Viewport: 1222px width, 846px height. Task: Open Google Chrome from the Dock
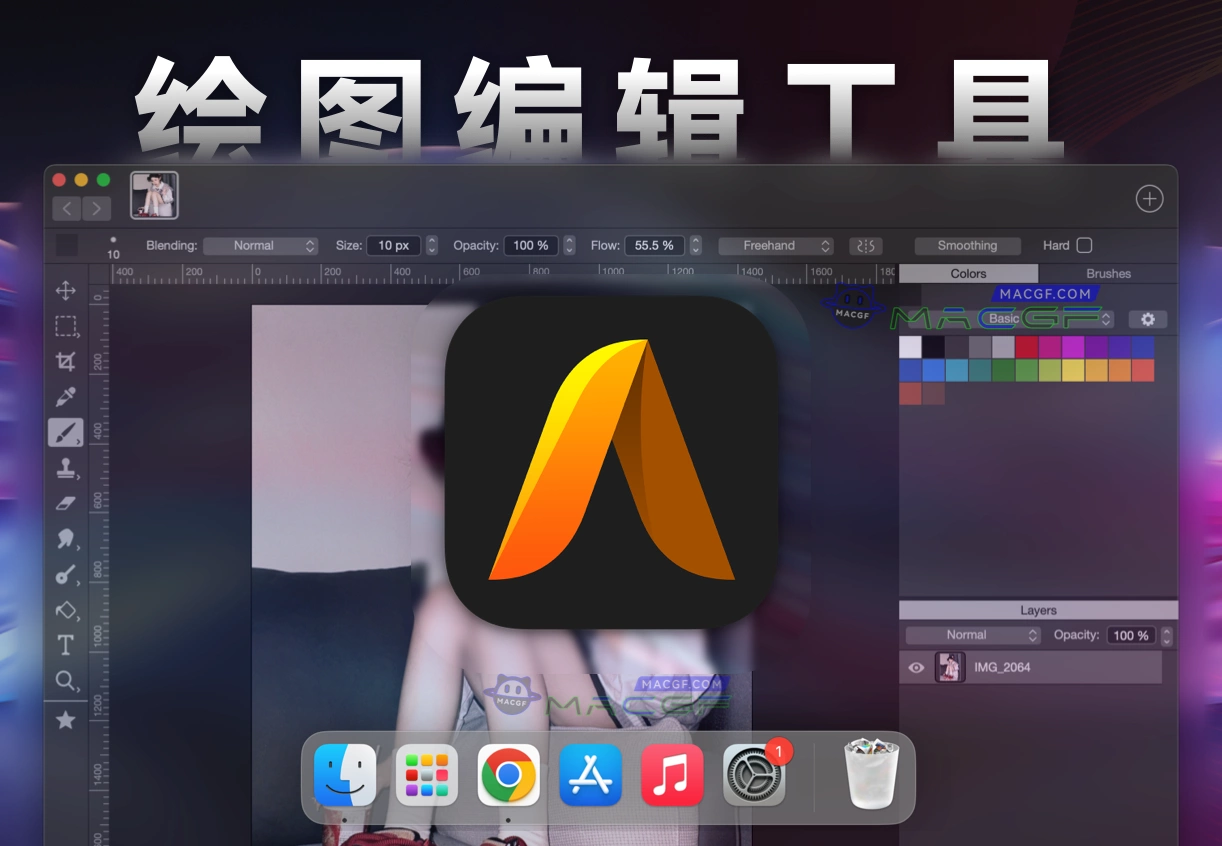[x=509, y=775]
